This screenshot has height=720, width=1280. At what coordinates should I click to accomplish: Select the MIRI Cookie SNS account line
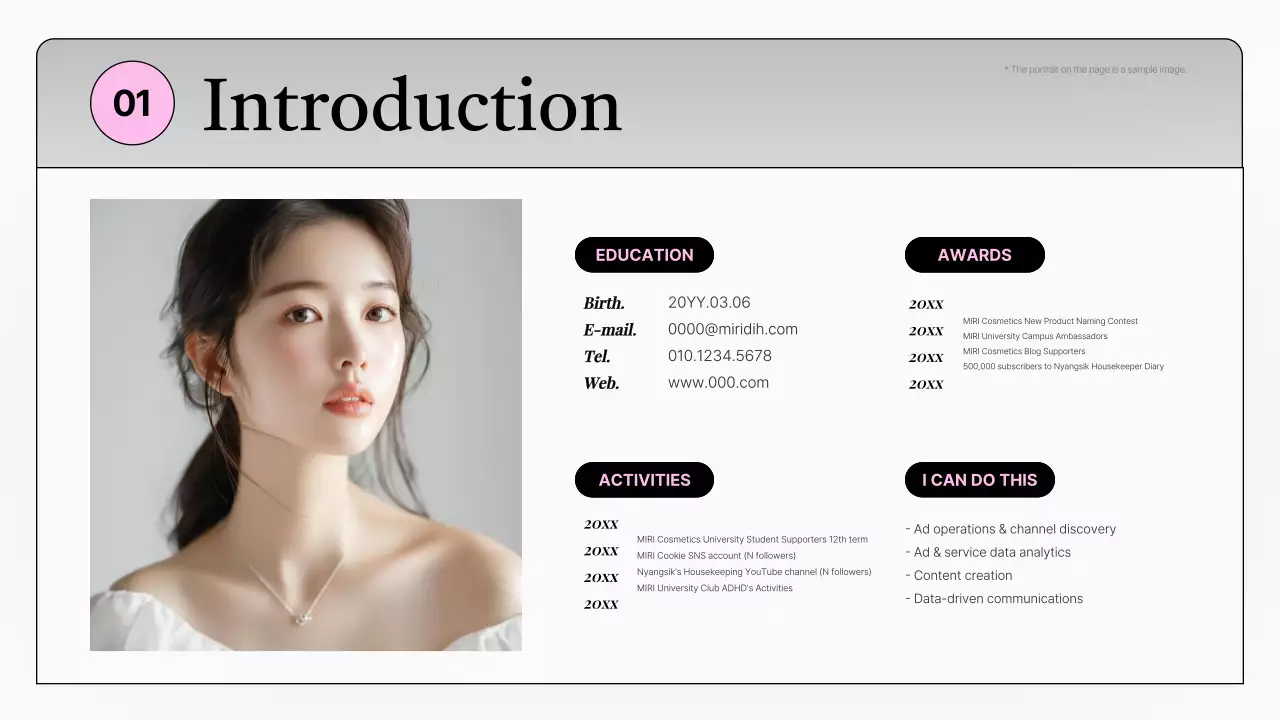[716, 556]
